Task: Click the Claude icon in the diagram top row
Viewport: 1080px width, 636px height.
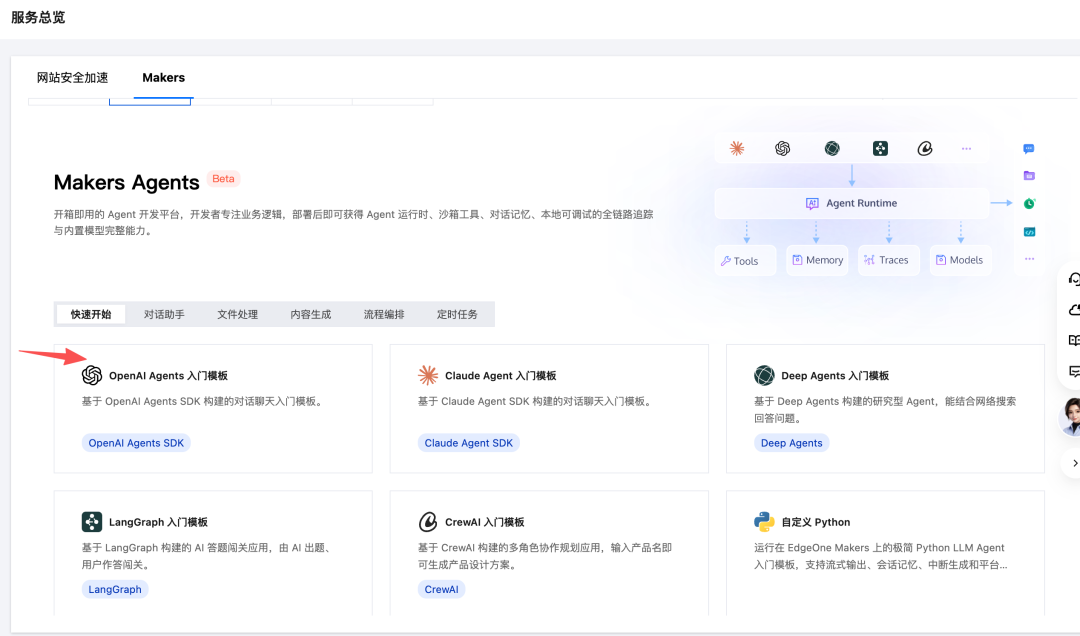Action: tap(737, 148)
